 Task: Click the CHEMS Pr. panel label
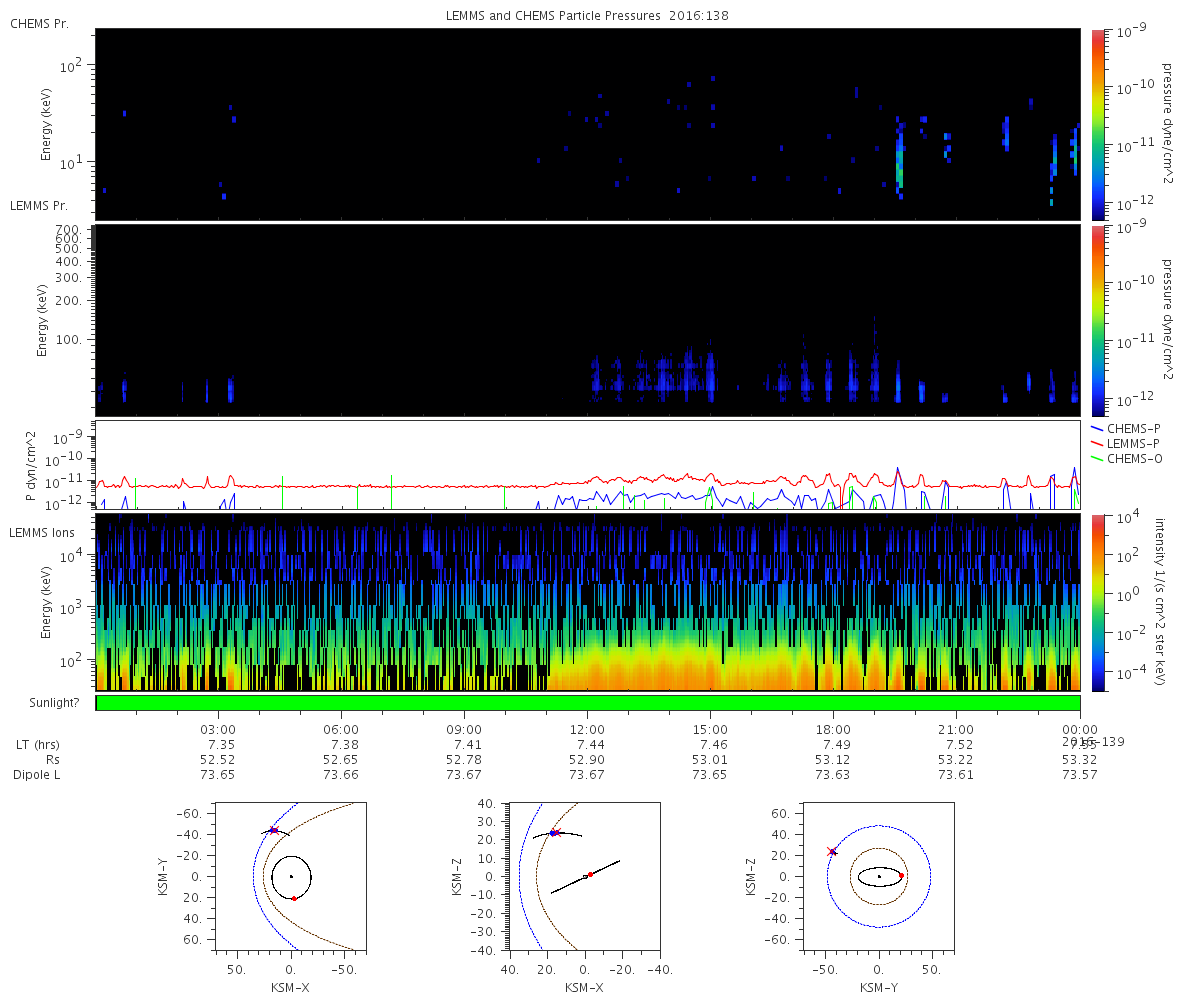39,23
